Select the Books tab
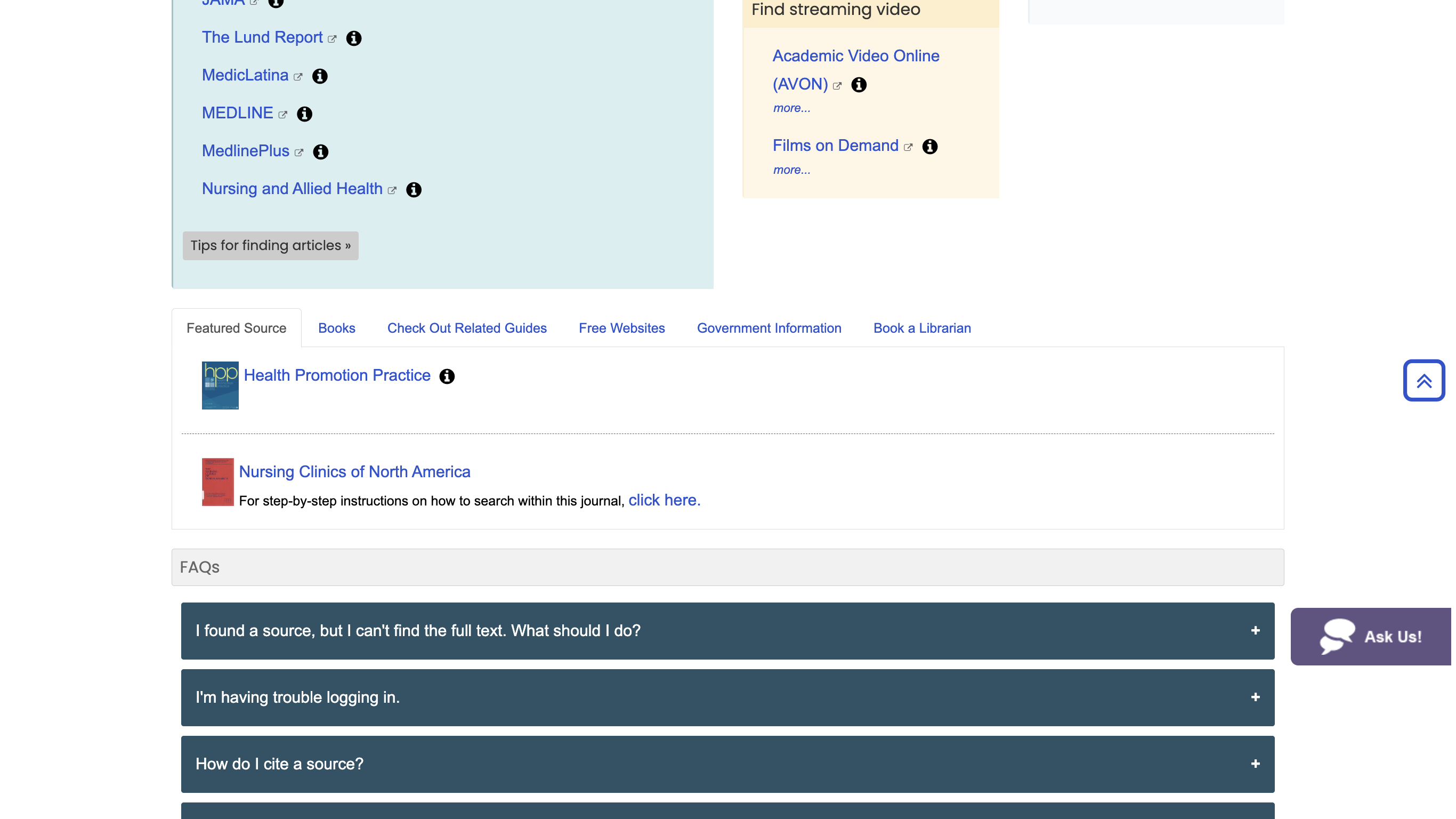1456x819 pixels. (x=337, y=328)
